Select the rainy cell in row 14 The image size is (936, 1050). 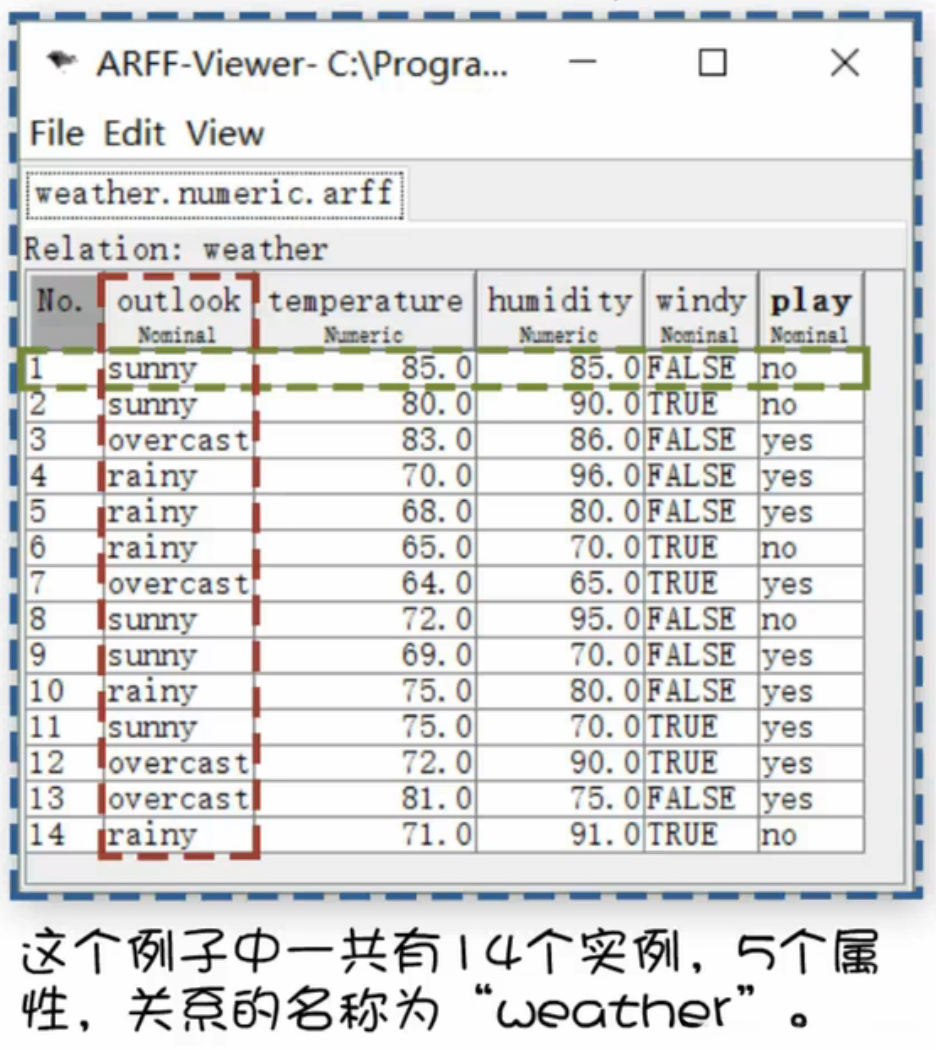[x=160, y=833]
